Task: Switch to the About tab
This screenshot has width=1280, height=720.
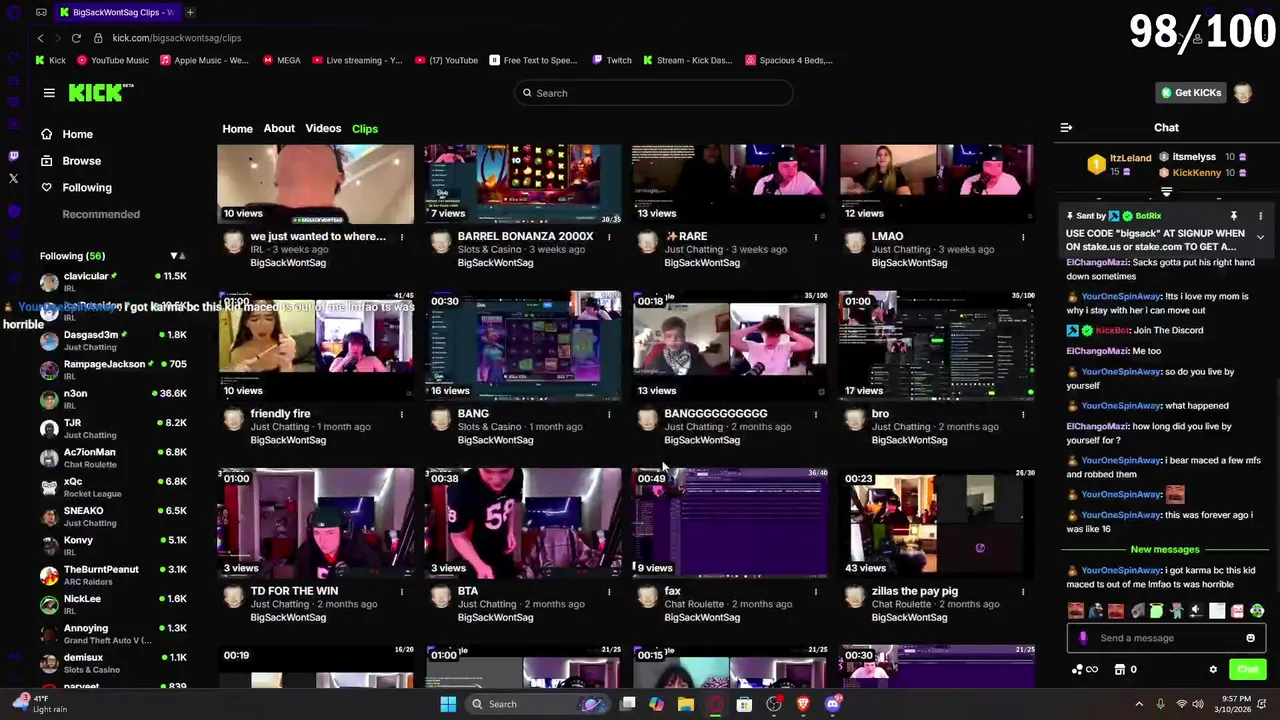Action: coord(279,129)
